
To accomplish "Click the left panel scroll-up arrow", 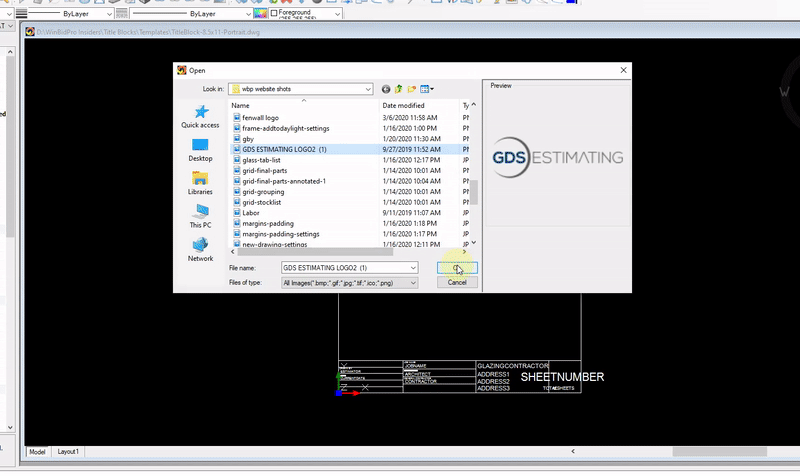I will (10, 52).
